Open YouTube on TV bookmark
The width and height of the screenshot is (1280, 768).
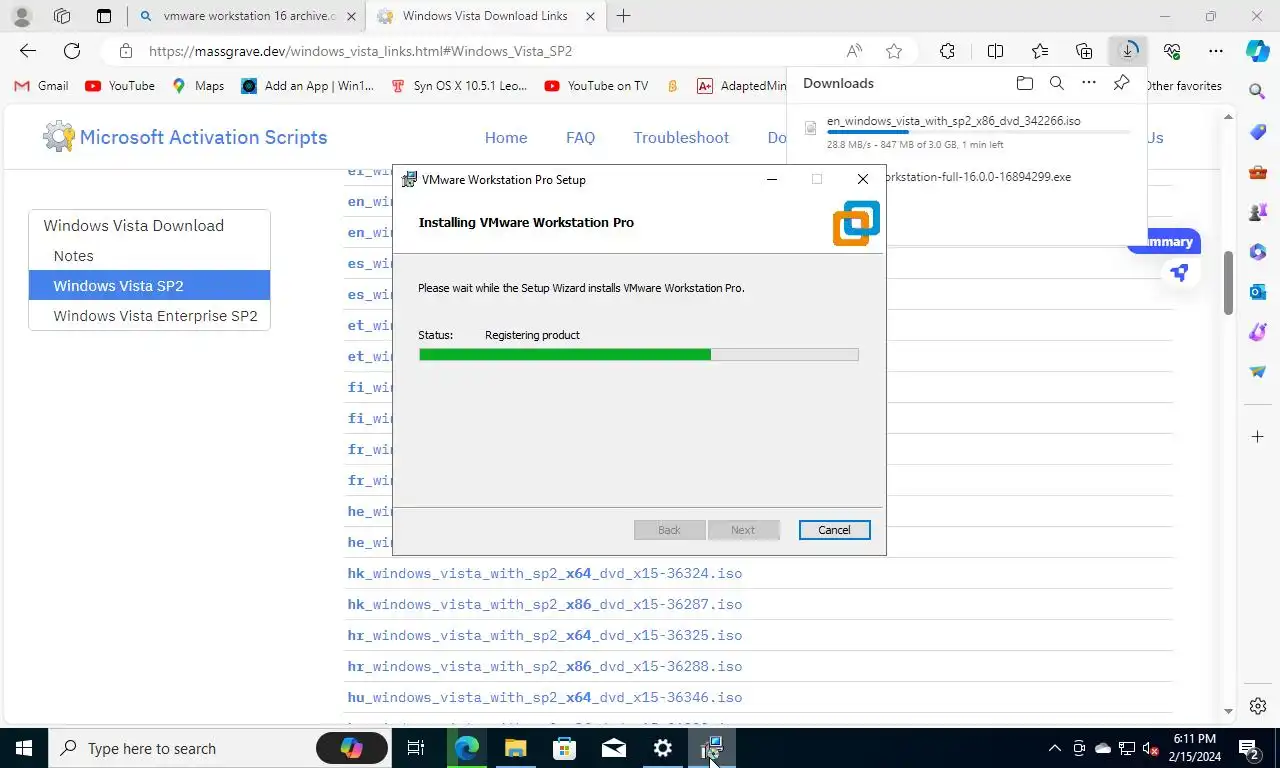tap(597, 86)
